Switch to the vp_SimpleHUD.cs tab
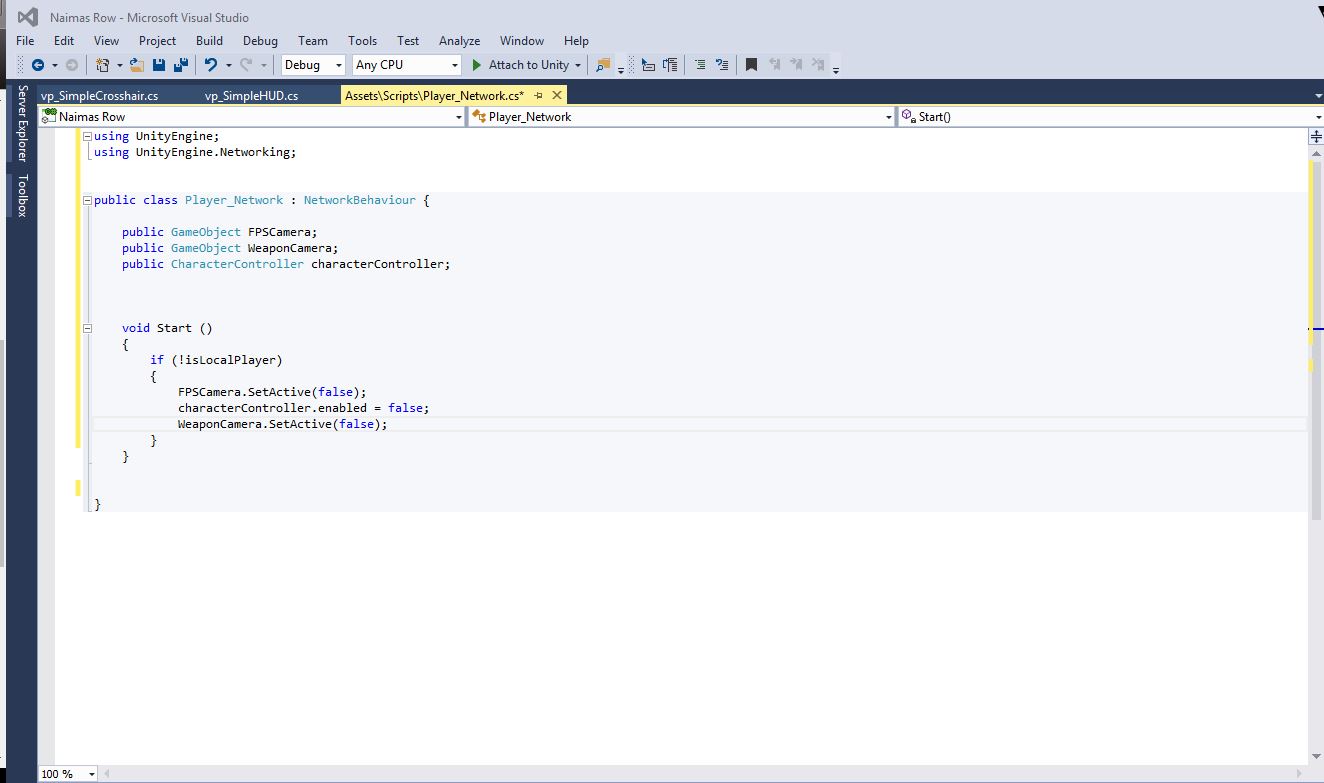This screenshot has width=1324, height=783. (251, 96)
